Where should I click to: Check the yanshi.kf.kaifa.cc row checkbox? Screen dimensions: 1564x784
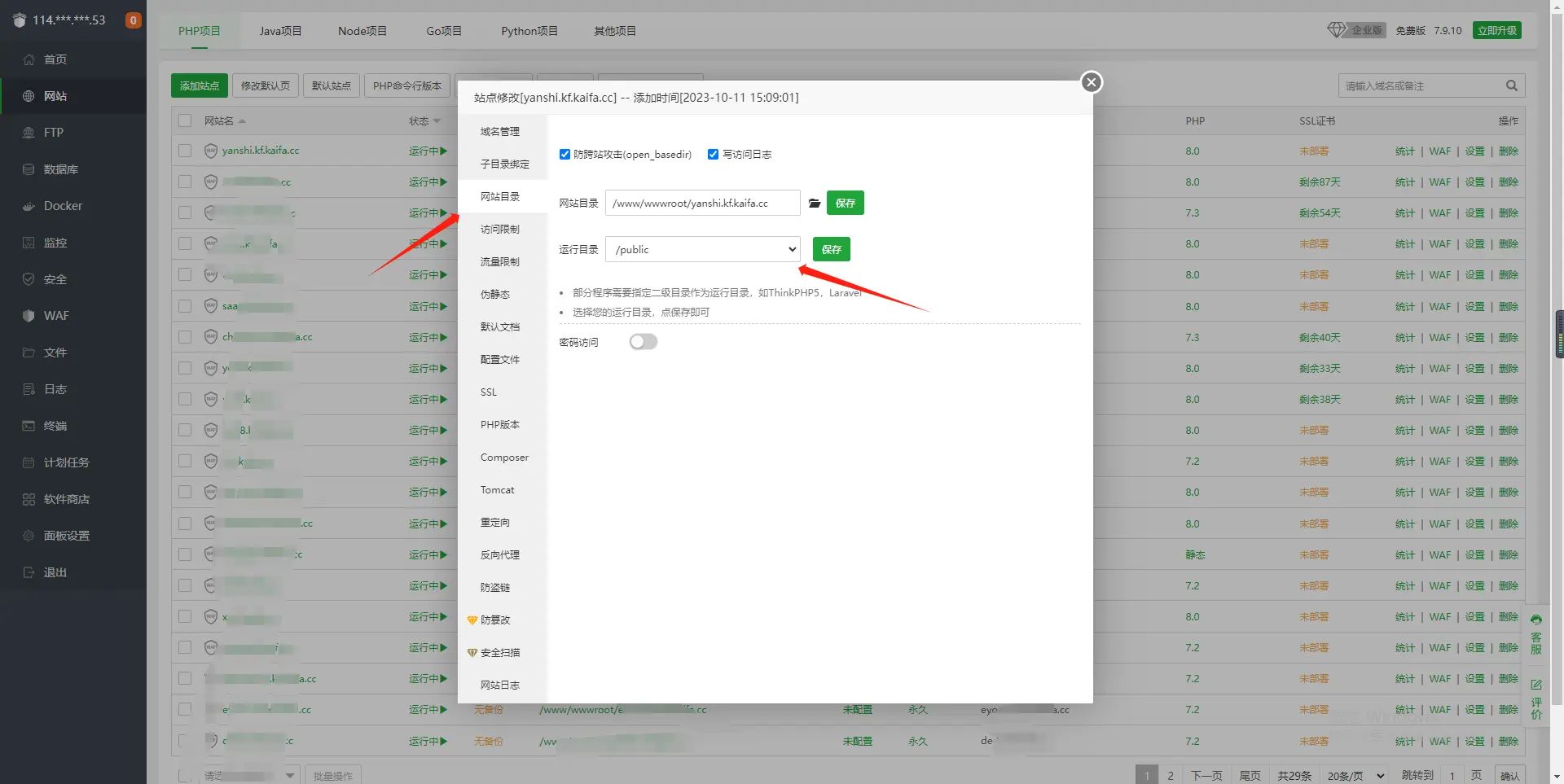[x=185, y=151]
